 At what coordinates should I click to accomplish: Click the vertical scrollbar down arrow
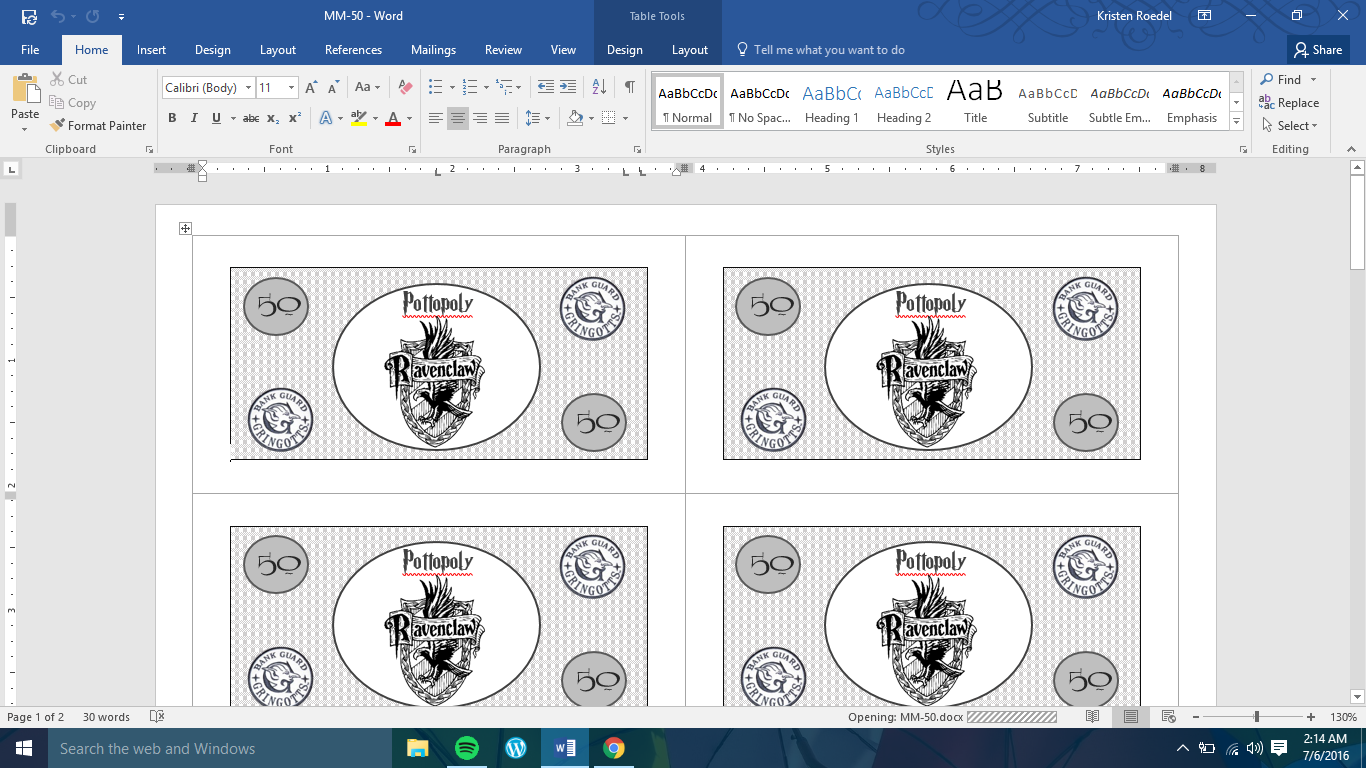[x=1357, y=696]
